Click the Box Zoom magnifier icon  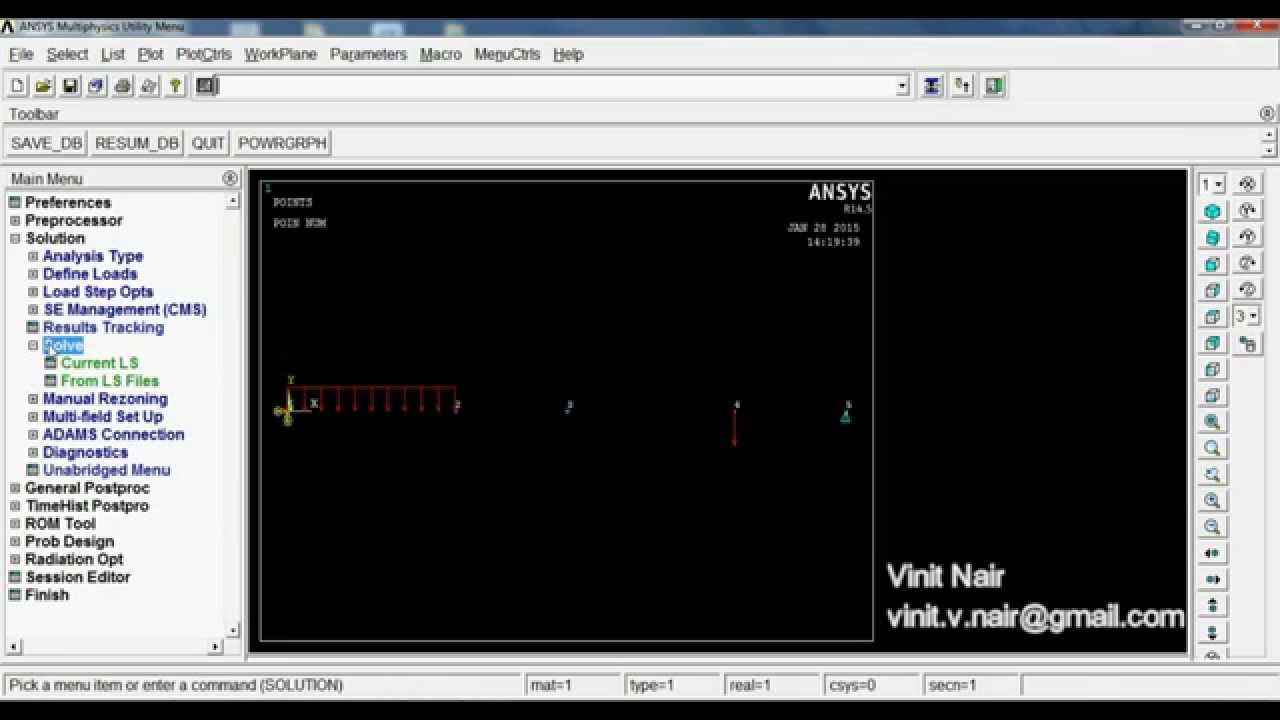point(1212,448)
